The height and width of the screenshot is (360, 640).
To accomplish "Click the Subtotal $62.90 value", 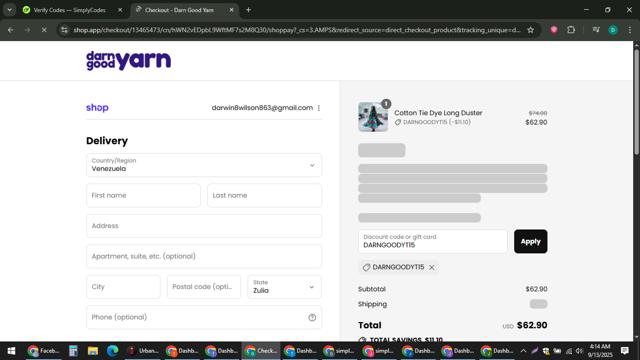I will 536,289.
